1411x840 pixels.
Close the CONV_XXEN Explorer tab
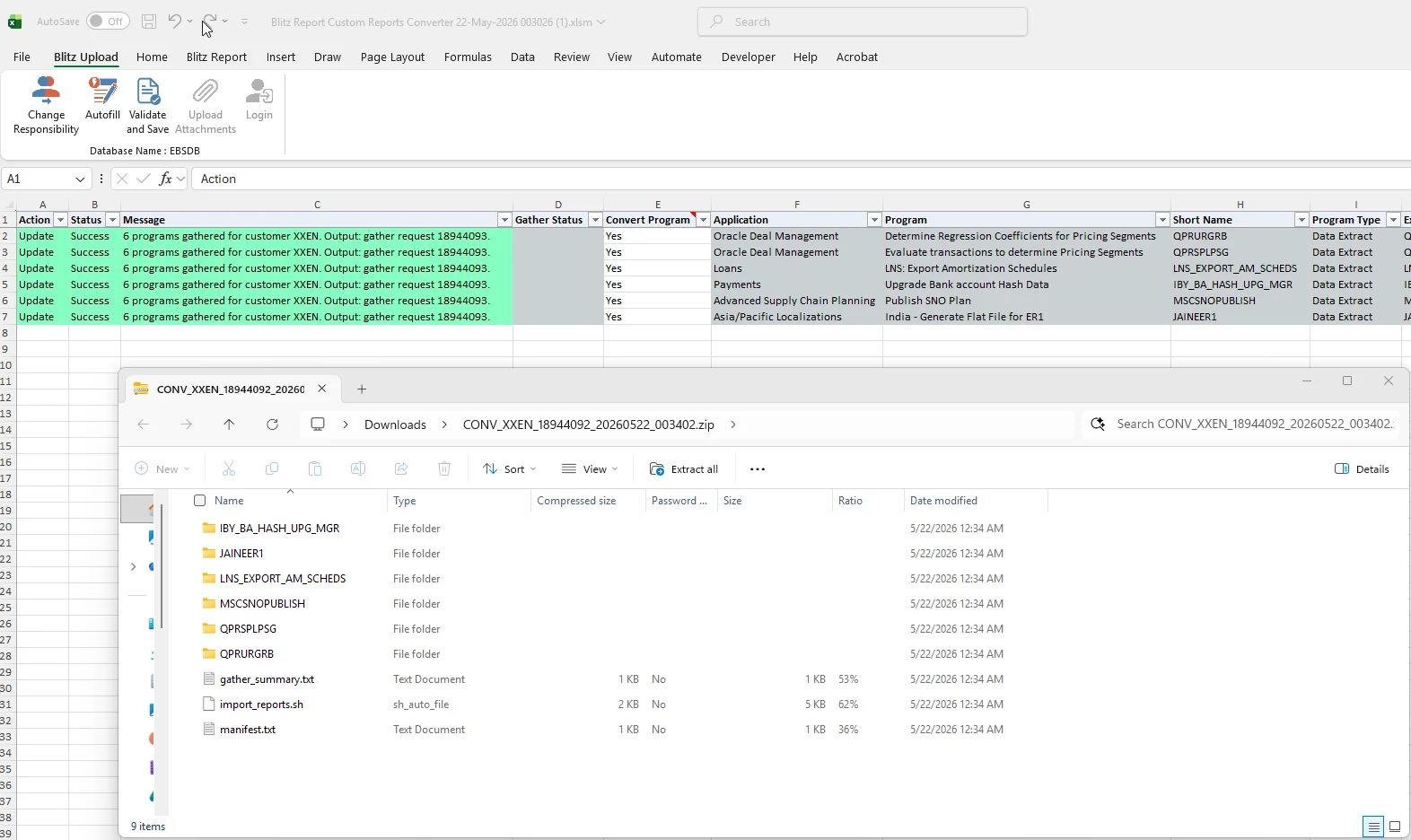click(321, 389)
